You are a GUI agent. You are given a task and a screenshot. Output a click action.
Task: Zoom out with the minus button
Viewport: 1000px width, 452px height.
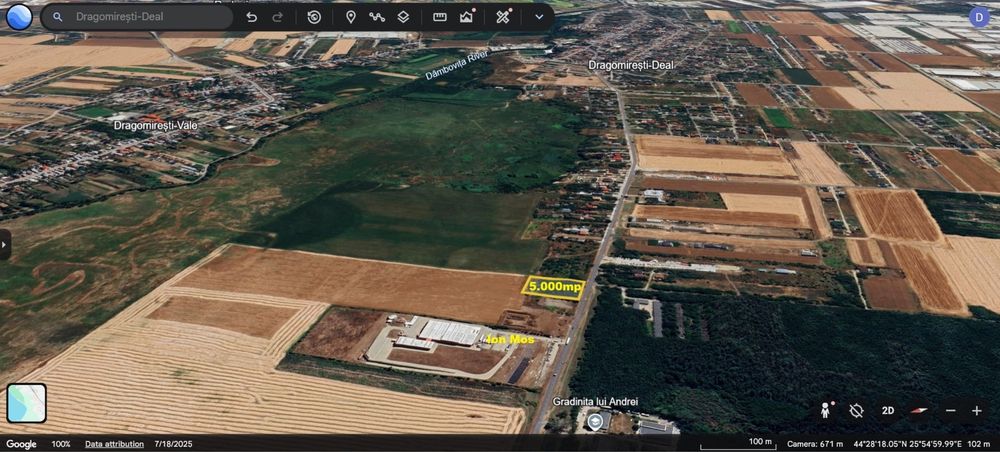(x=950, y=411)
